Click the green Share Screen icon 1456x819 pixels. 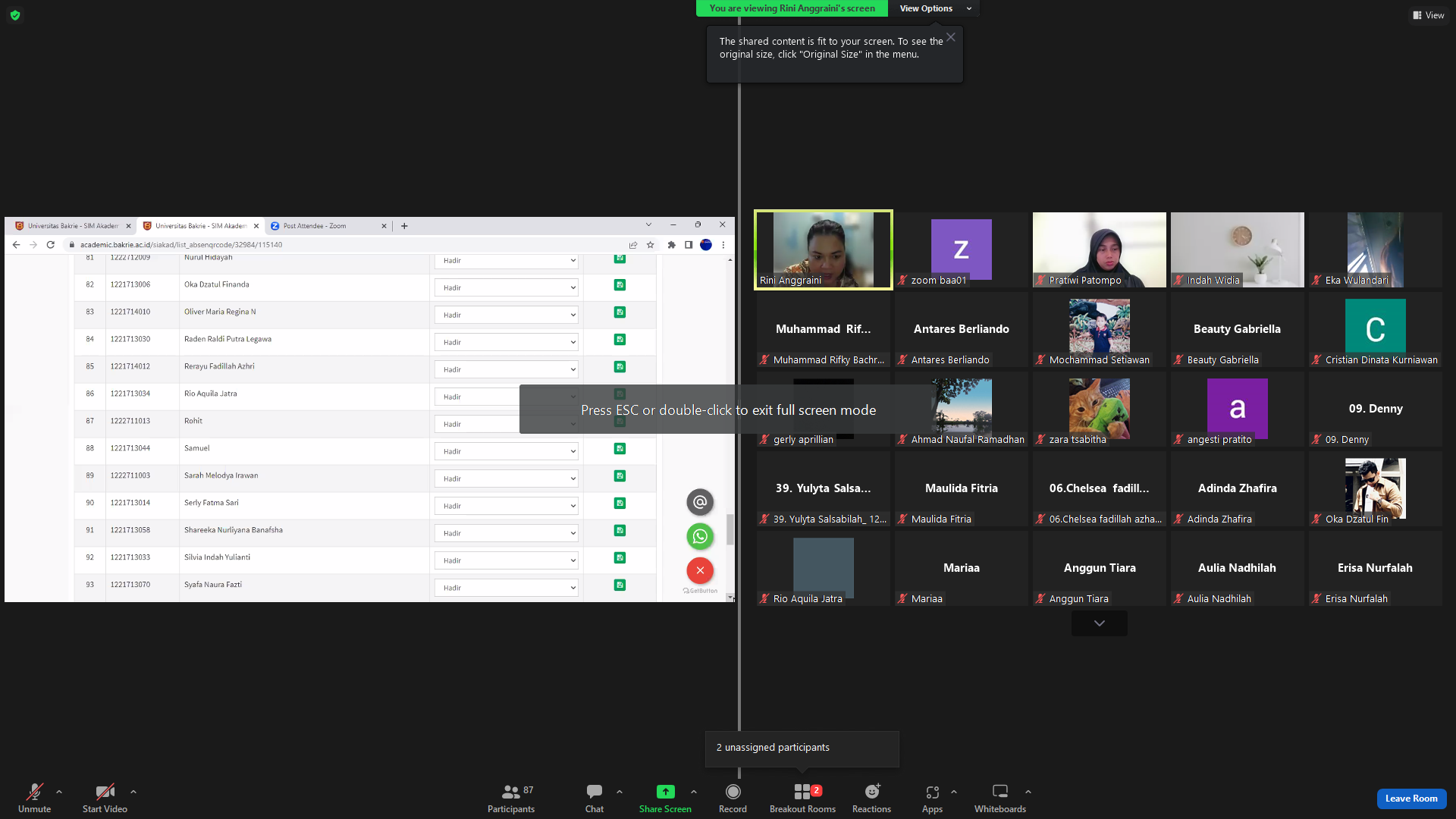tap(665, 792)
